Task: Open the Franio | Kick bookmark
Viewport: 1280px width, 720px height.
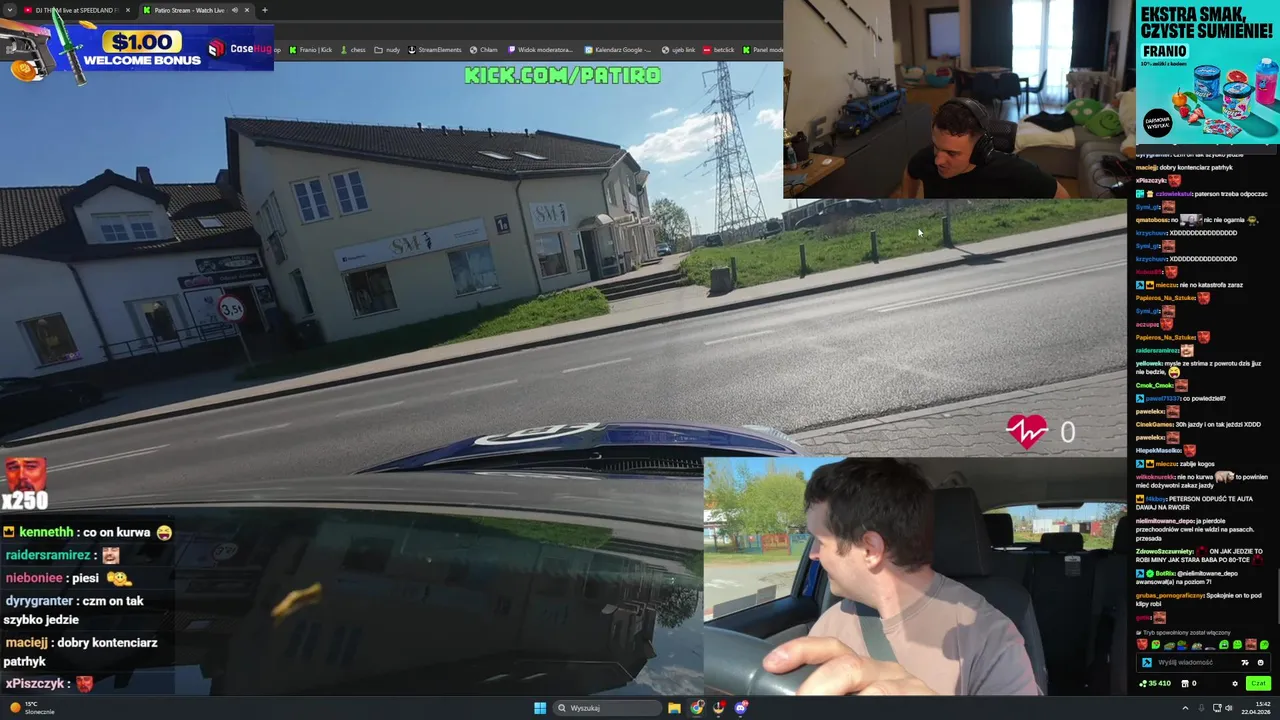Action: tap(311, 49)
